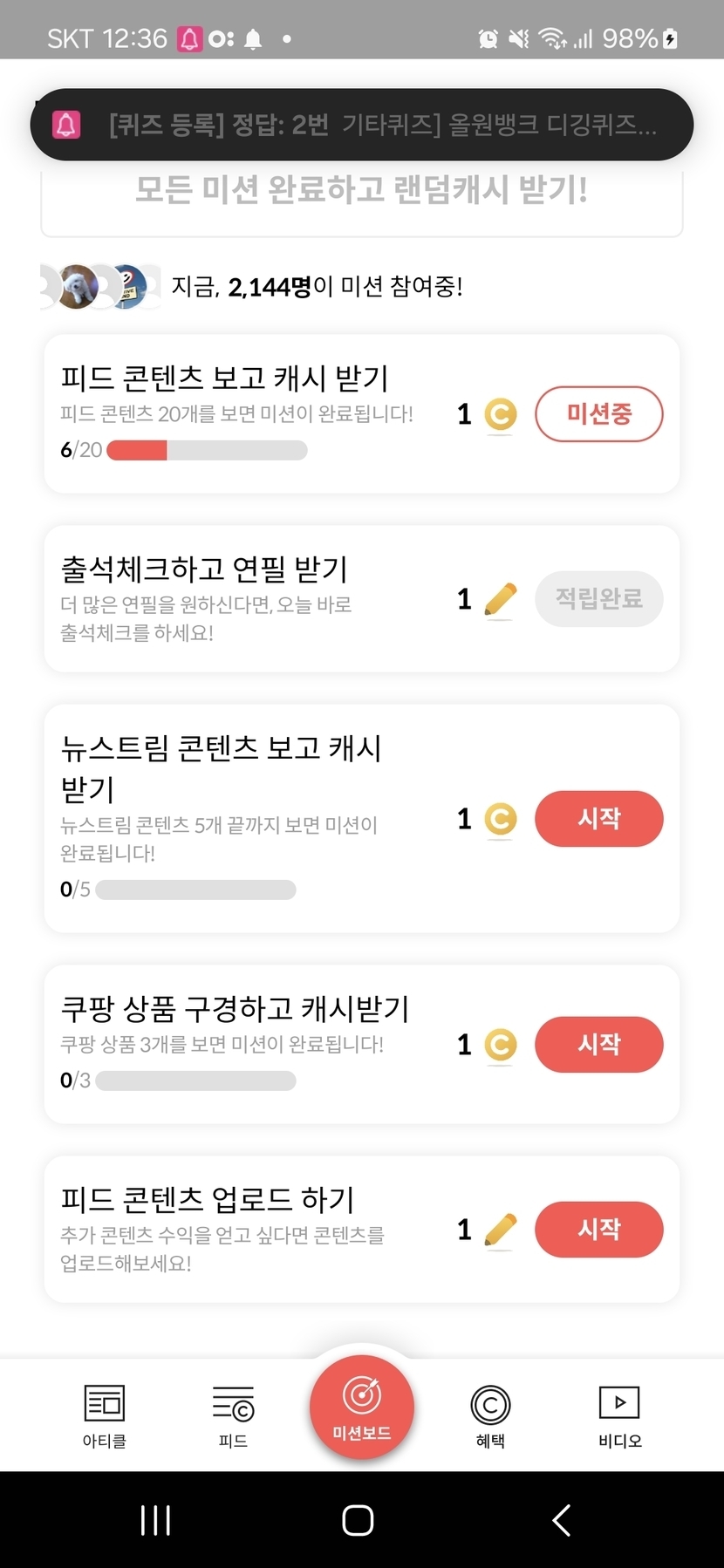The height and width of the screenshot is (1568, 724).
Task: Open the 혜택 coin icon tab
Action: 490,1404
